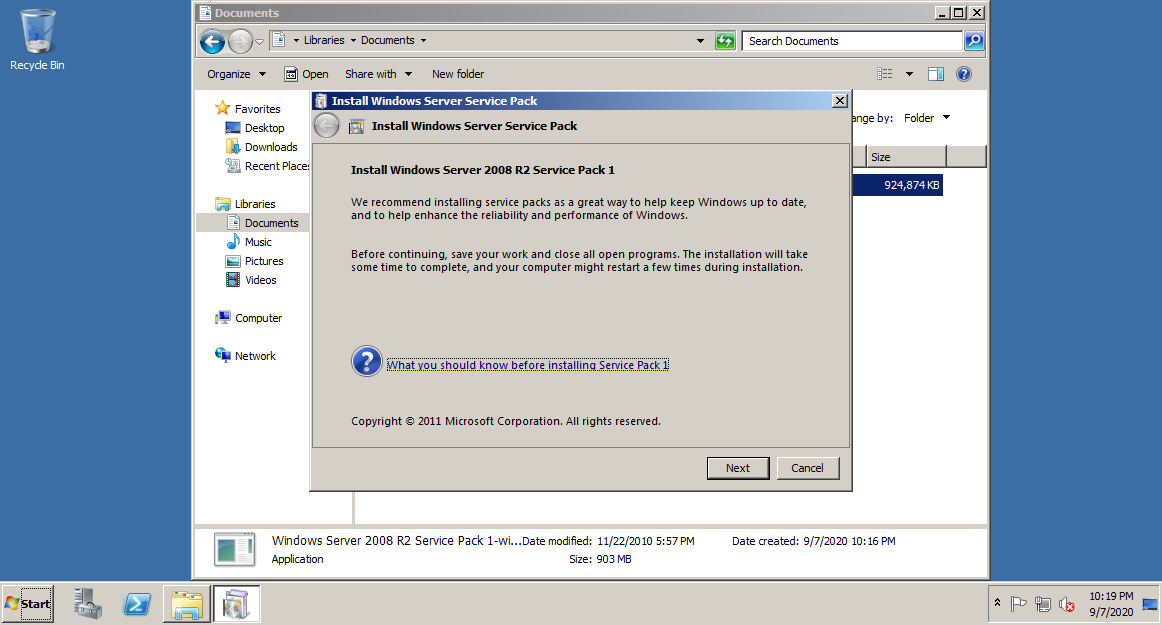Open the Organize menu
This screenshot has height=625, width=1162.
[x=236, y=74]
